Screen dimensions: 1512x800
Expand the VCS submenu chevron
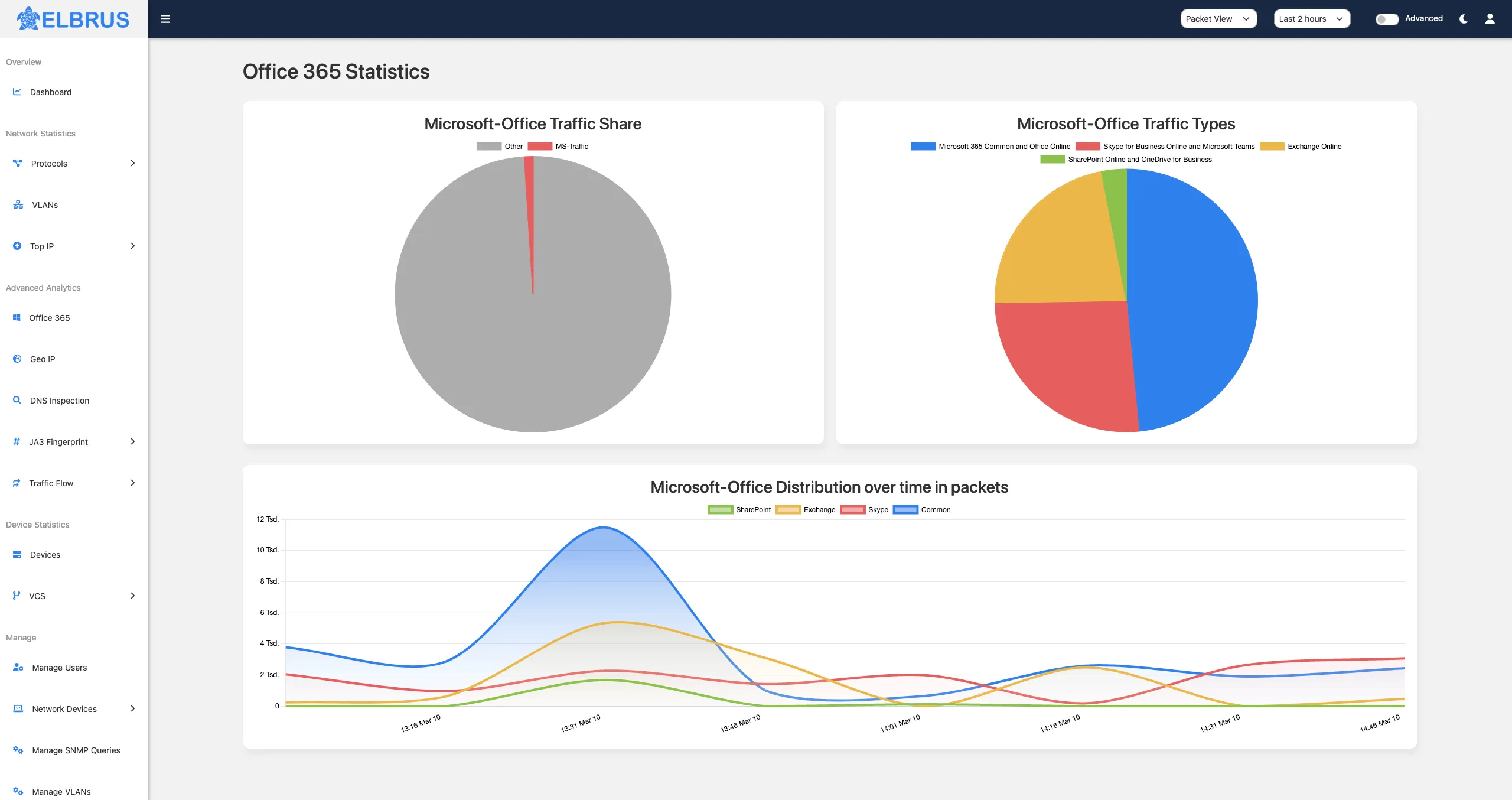[133, 596]
